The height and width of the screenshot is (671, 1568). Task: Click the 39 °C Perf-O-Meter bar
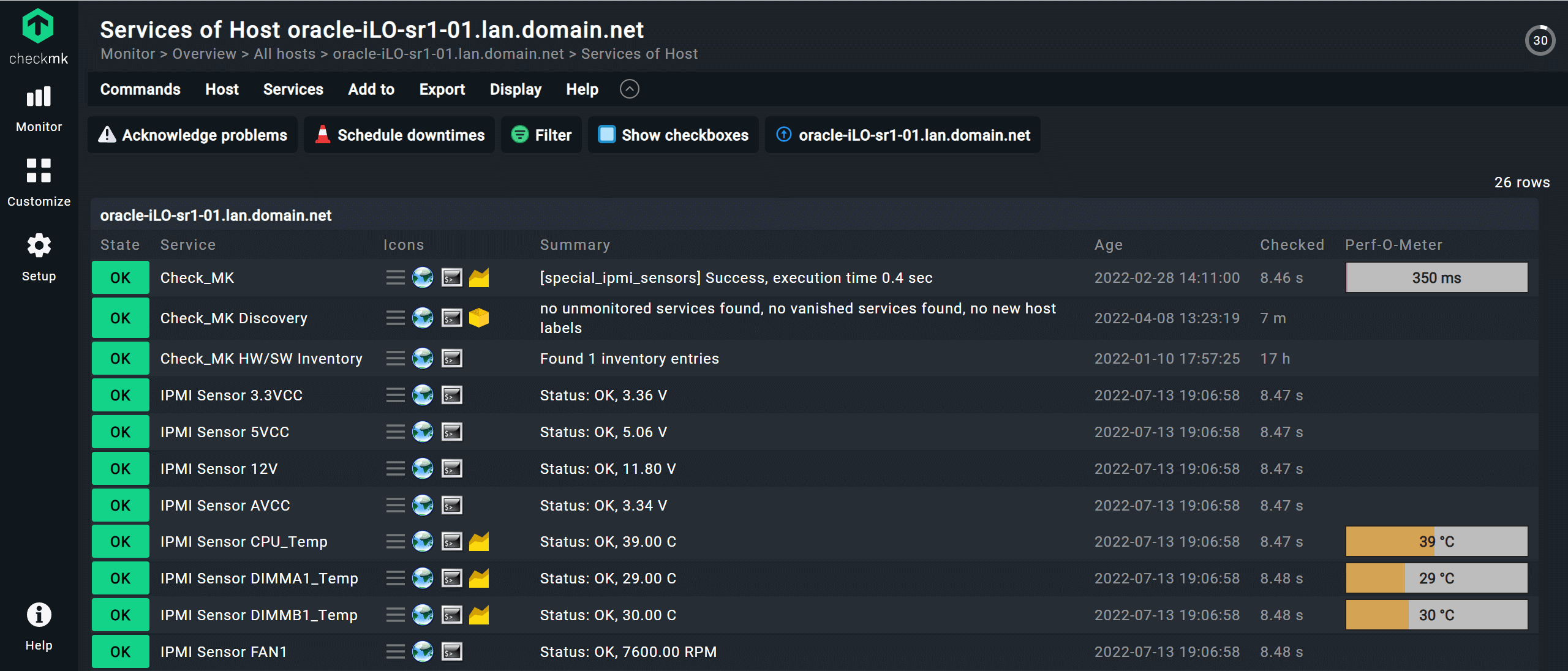(1436, 542)
